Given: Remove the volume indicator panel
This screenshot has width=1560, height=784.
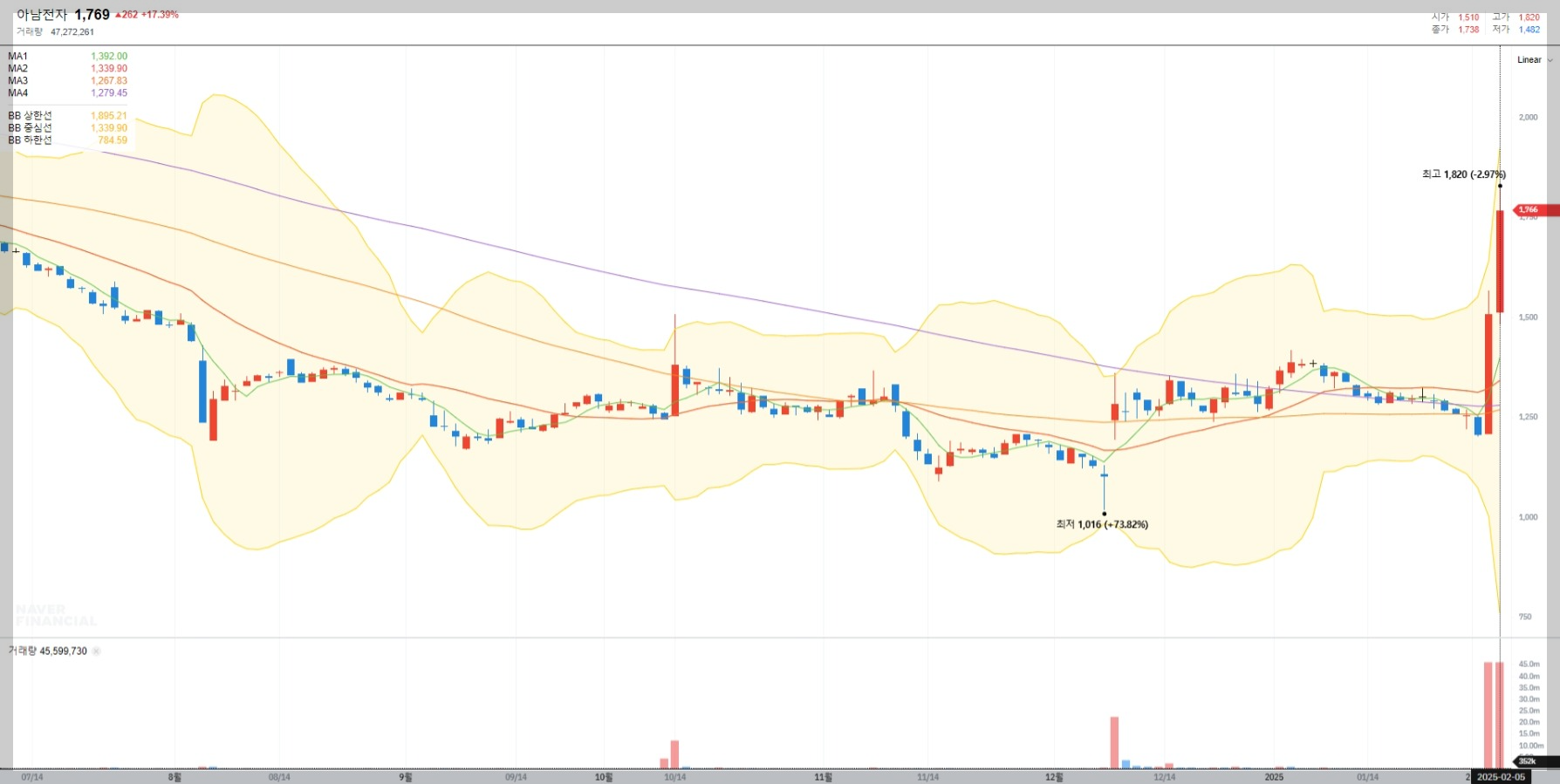Looking at the screenshot, I should (96, 651).
